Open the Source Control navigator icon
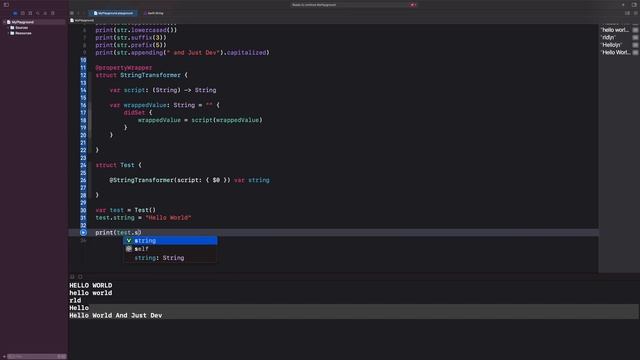640x360 pixels. (22, 13)
